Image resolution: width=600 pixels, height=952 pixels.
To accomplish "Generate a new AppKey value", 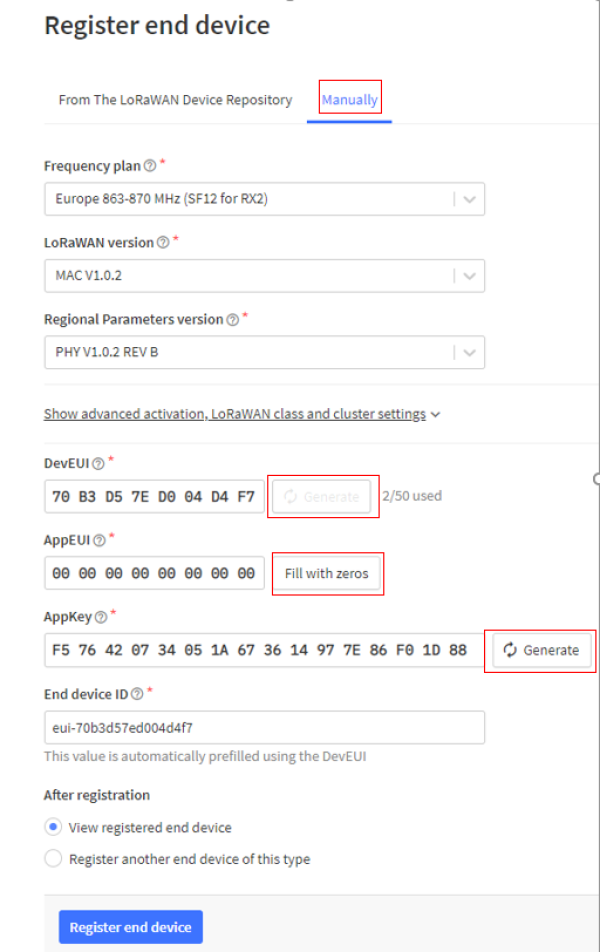I will point(541,650).
